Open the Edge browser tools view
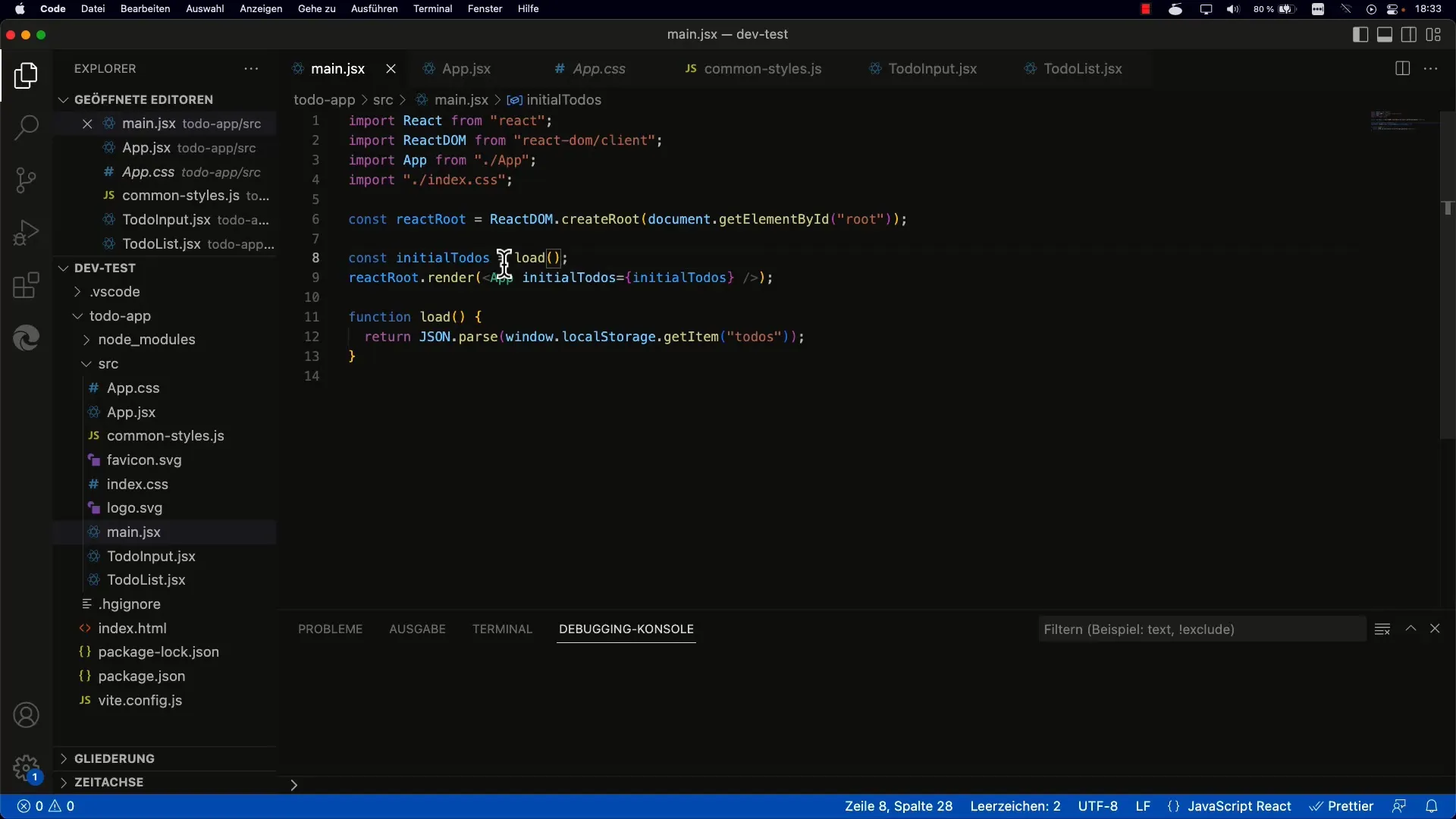This screenshot has width=1456, height=819. point(26,337)
